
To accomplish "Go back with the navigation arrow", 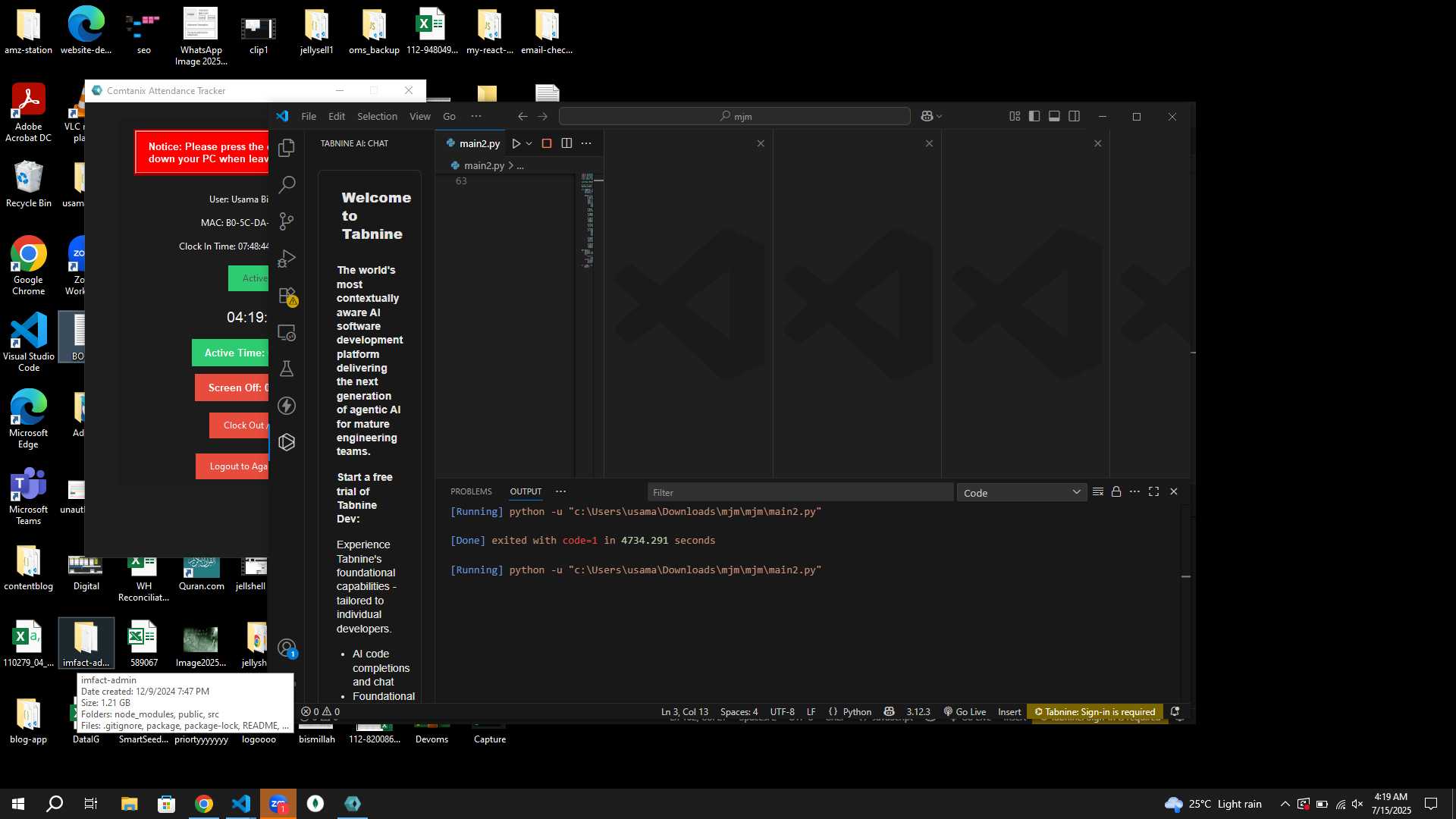I will (x=522, y=116).
